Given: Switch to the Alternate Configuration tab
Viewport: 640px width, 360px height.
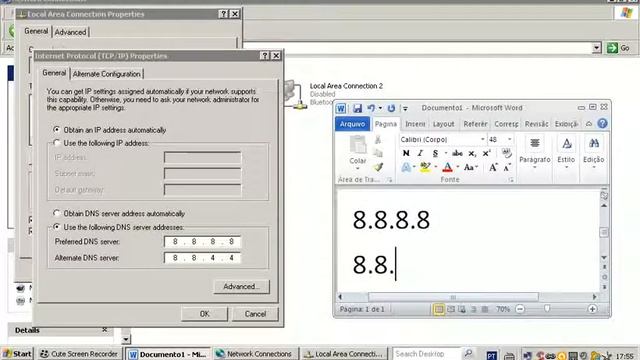Looking at the screenshot, I should 107,74.
